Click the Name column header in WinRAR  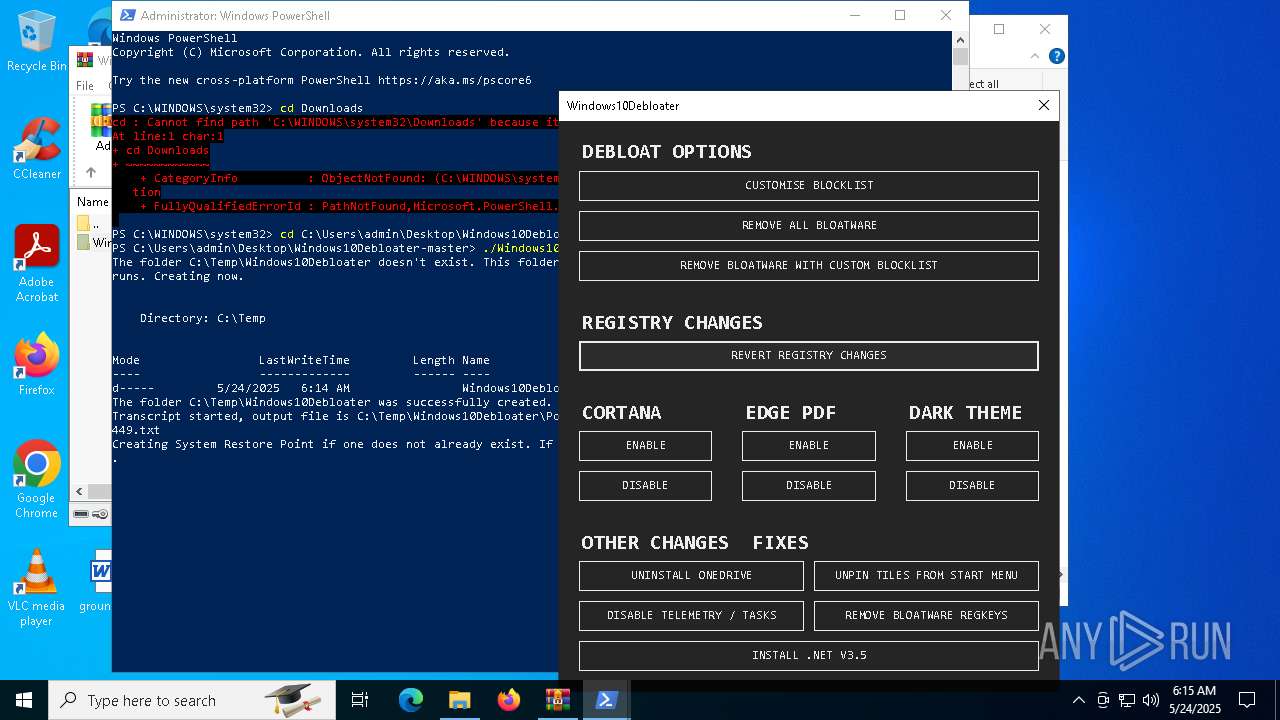coord(93,202)
